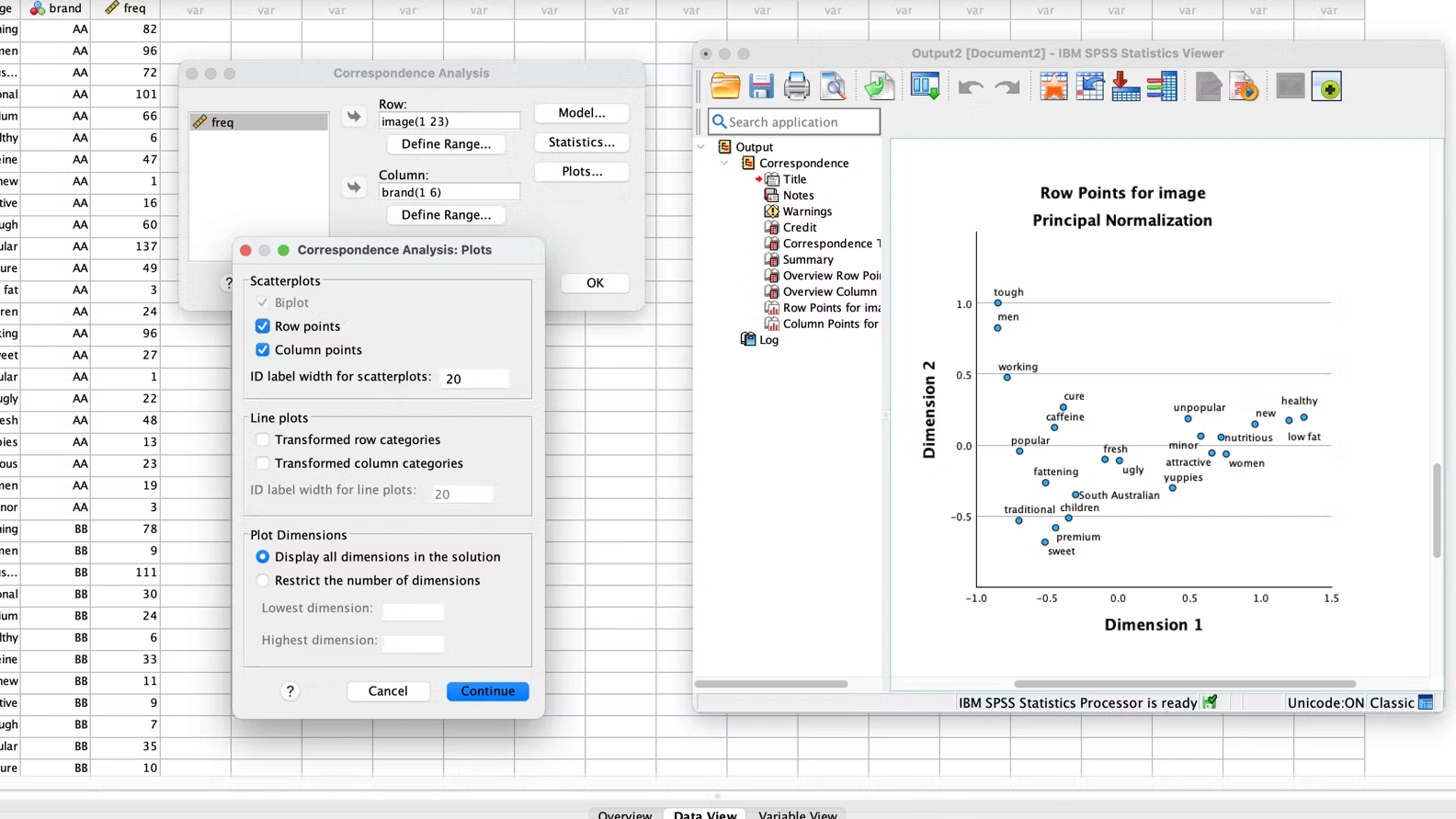
Task: Click the Undo arrow in Viewer toolbar
Action: click(x=971, y=87)
